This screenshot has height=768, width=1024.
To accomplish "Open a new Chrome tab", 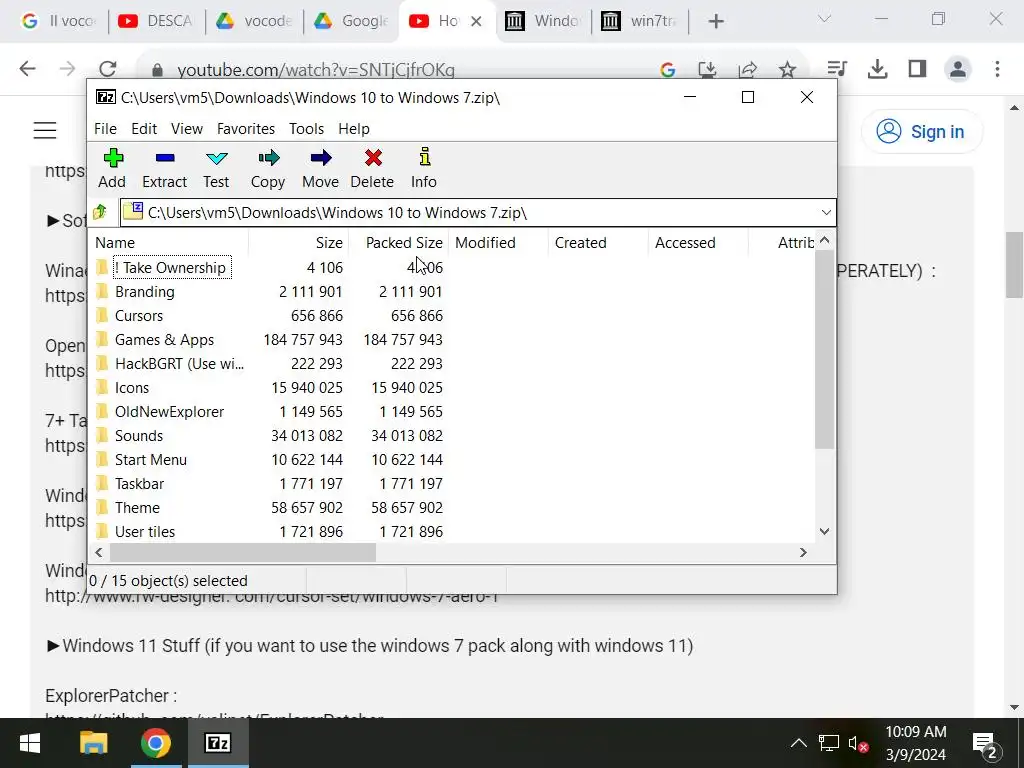I will 716,22.
